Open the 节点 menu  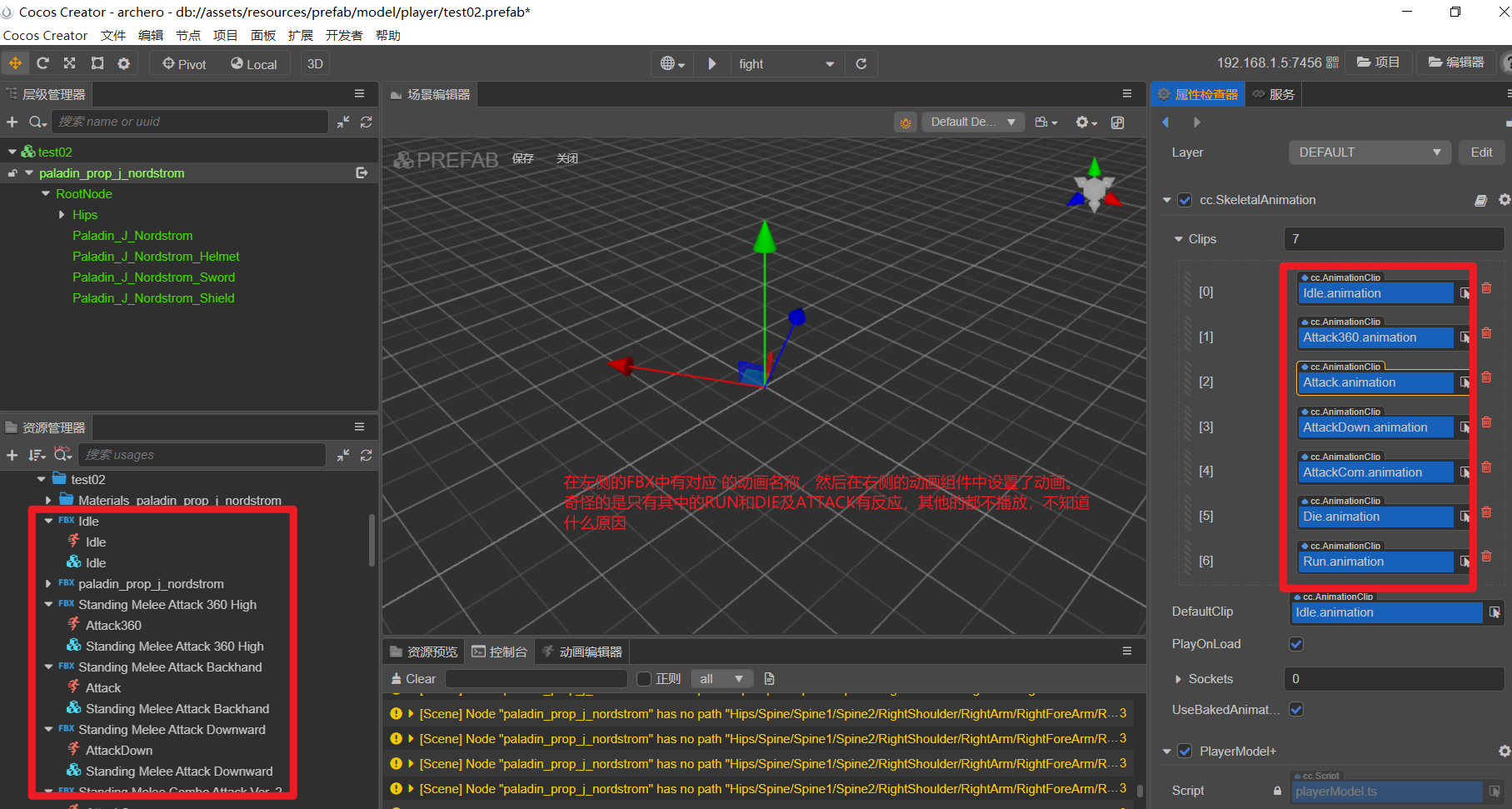tap(188, 36)
